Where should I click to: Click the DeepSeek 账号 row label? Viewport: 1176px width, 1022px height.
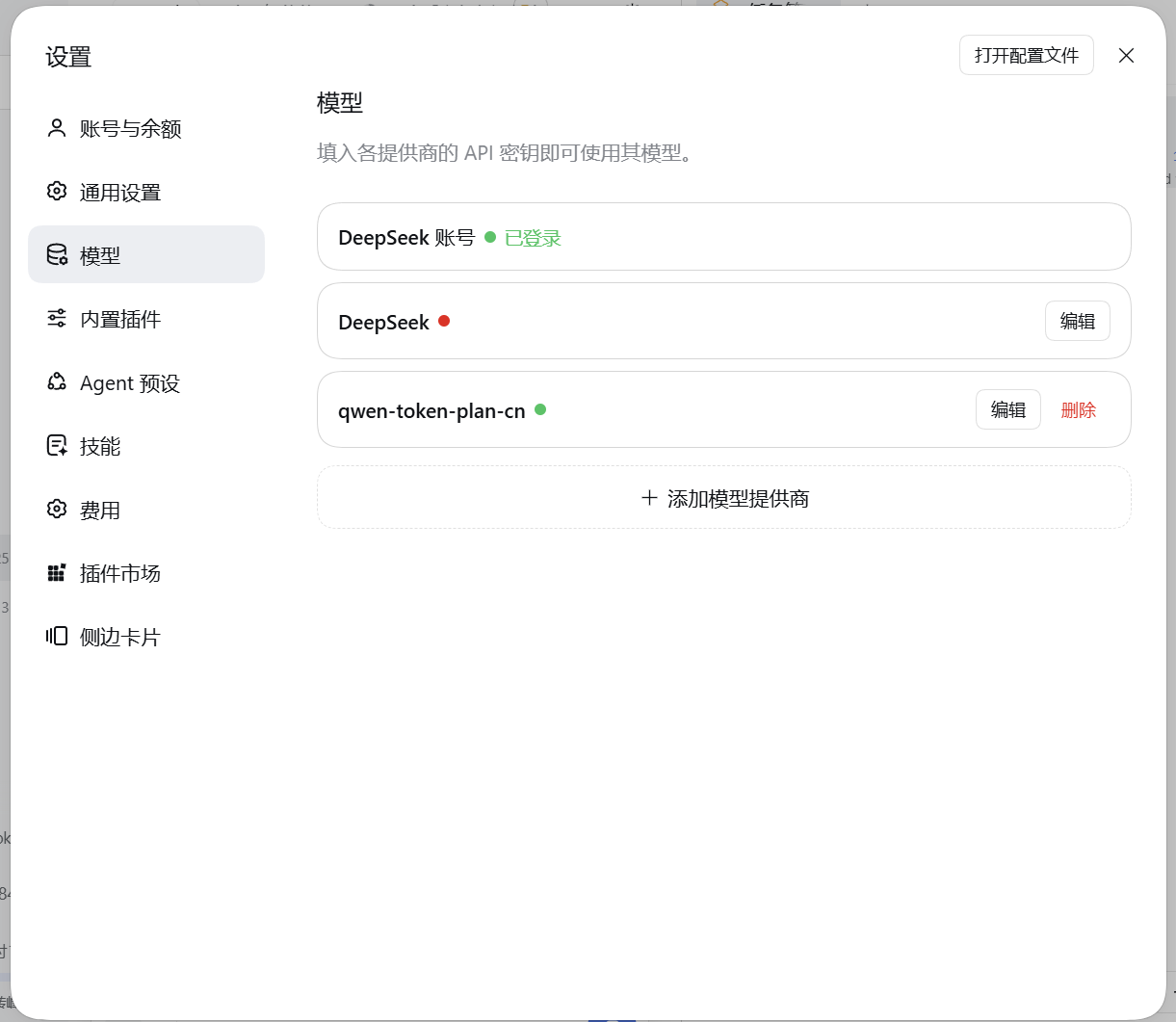click(x=406, y=238)
